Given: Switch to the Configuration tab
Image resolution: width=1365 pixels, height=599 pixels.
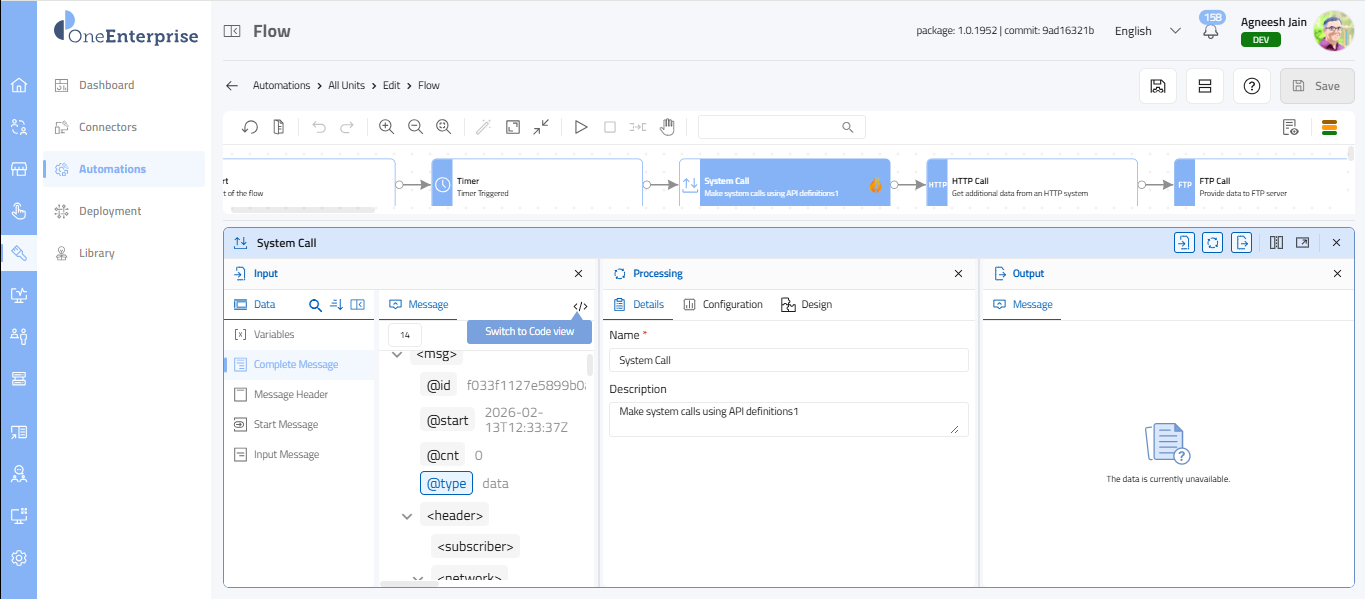Looking at the screenshot, I should 723,304.
